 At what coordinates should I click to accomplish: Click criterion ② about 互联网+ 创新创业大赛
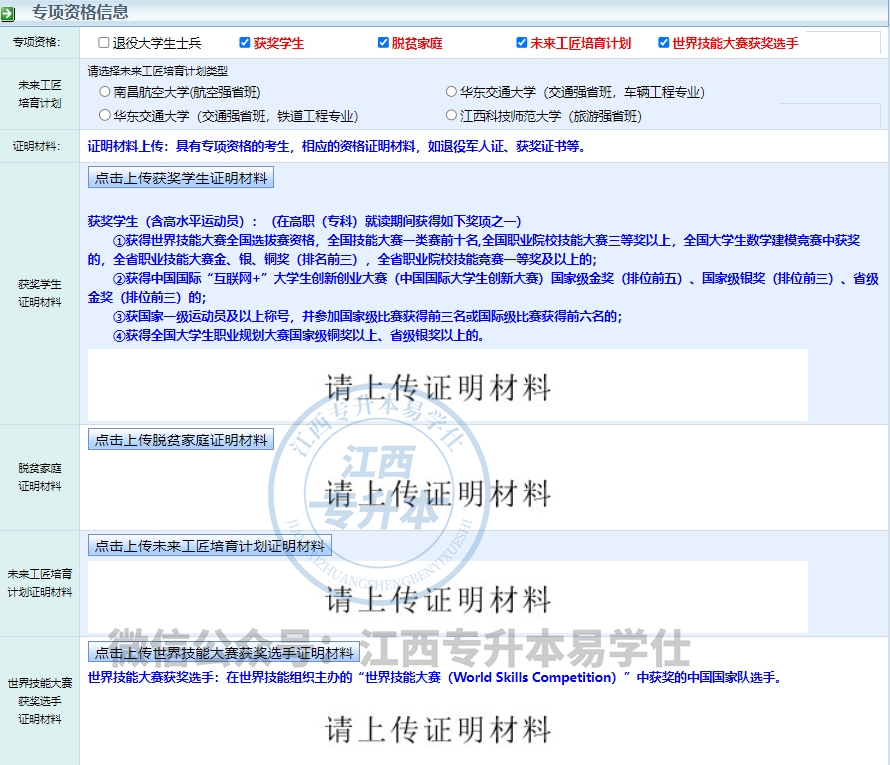483,288
